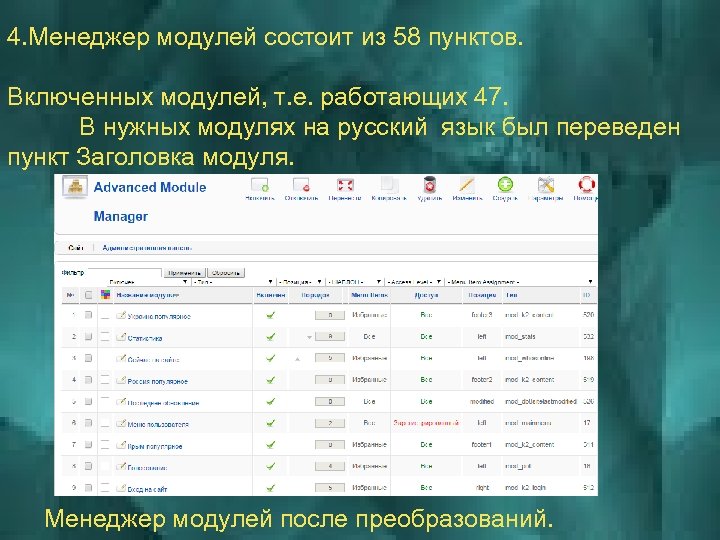Click the Delete (Удалить) trash icon

(x=430, y=185)
